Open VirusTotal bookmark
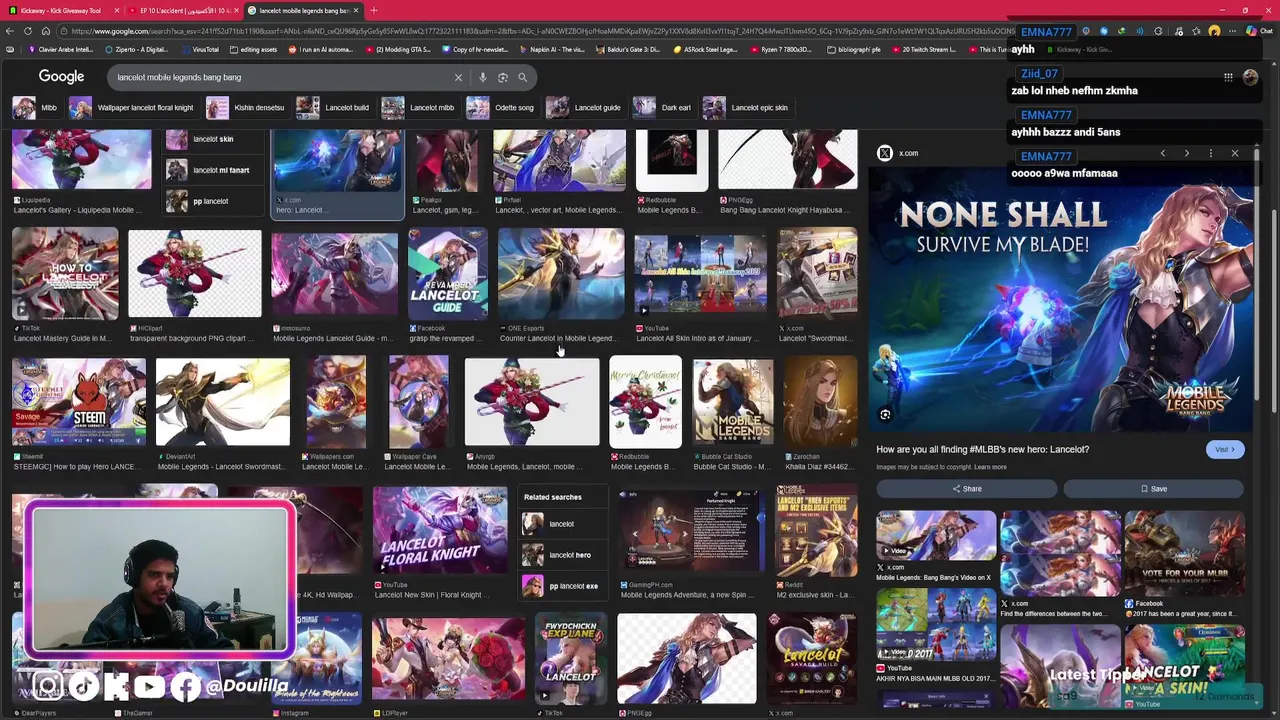 199,49
